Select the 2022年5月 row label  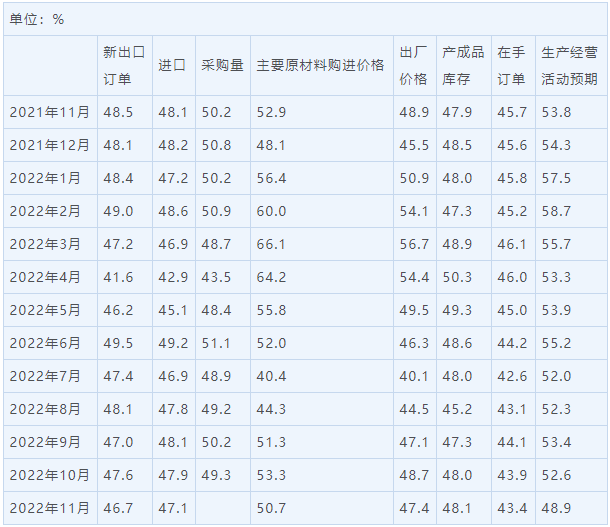pos(45,311)
